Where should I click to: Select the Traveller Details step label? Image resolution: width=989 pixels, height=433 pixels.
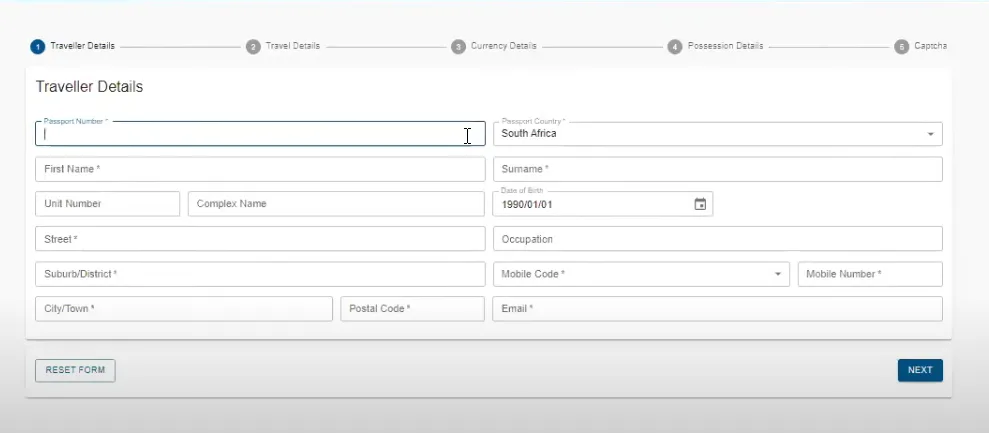pyautogui.click(x=83, y=46)
